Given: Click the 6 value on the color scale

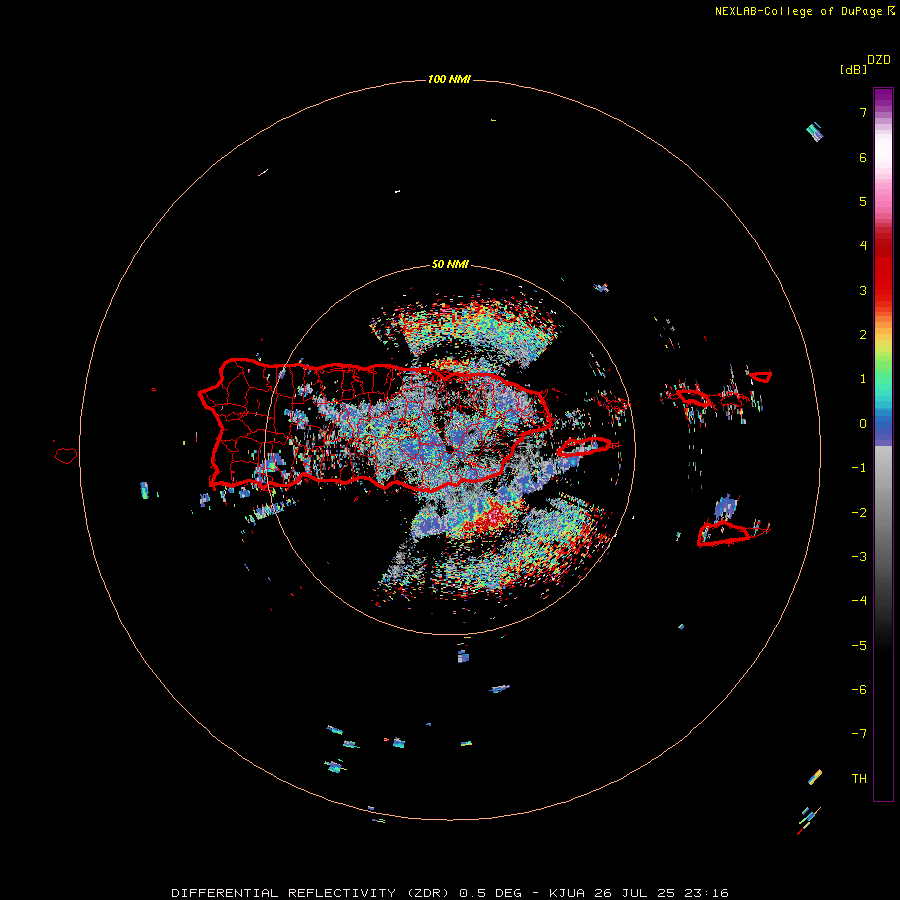Looking at the screenshot, I should (x=863, y=157).
